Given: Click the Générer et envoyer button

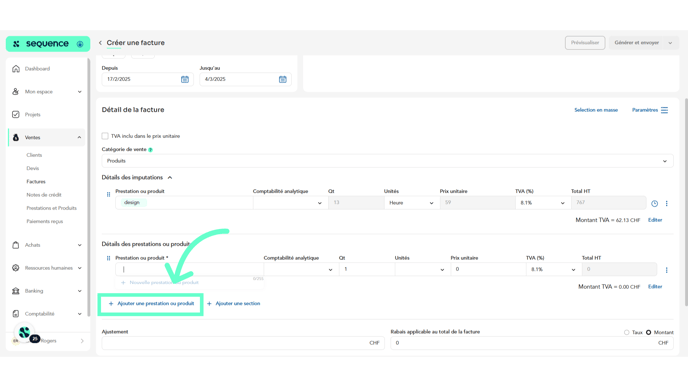Looking at the screenshot, I should [x=637, y=43].
